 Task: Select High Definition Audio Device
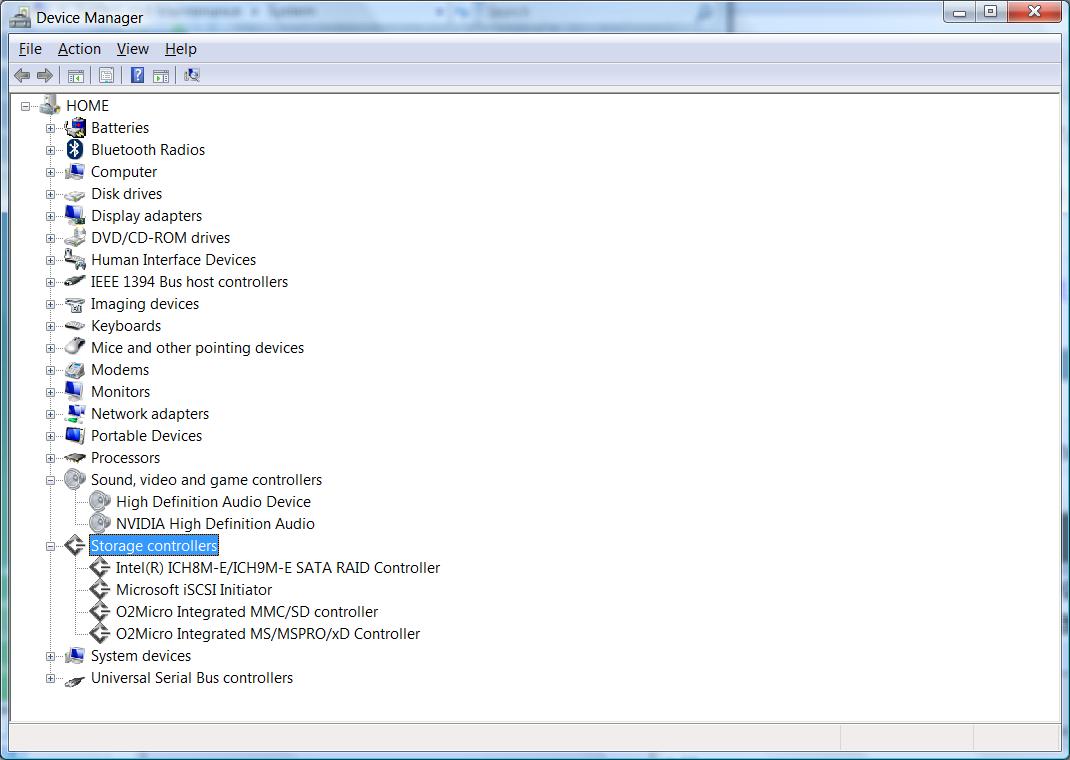click(213, 501)
